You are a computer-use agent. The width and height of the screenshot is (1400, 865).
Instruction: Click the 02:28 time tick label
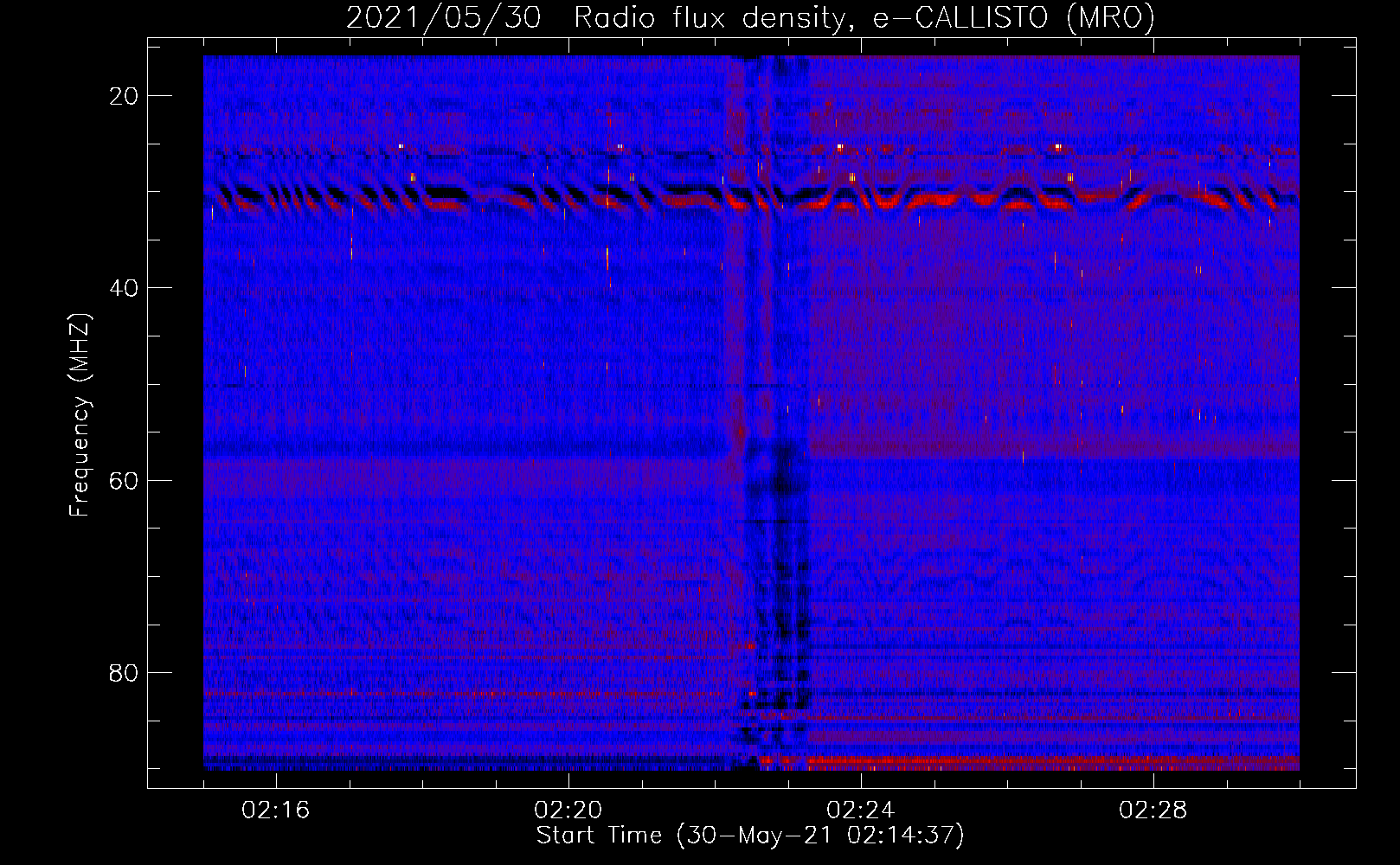click(x=1153, y=811)
